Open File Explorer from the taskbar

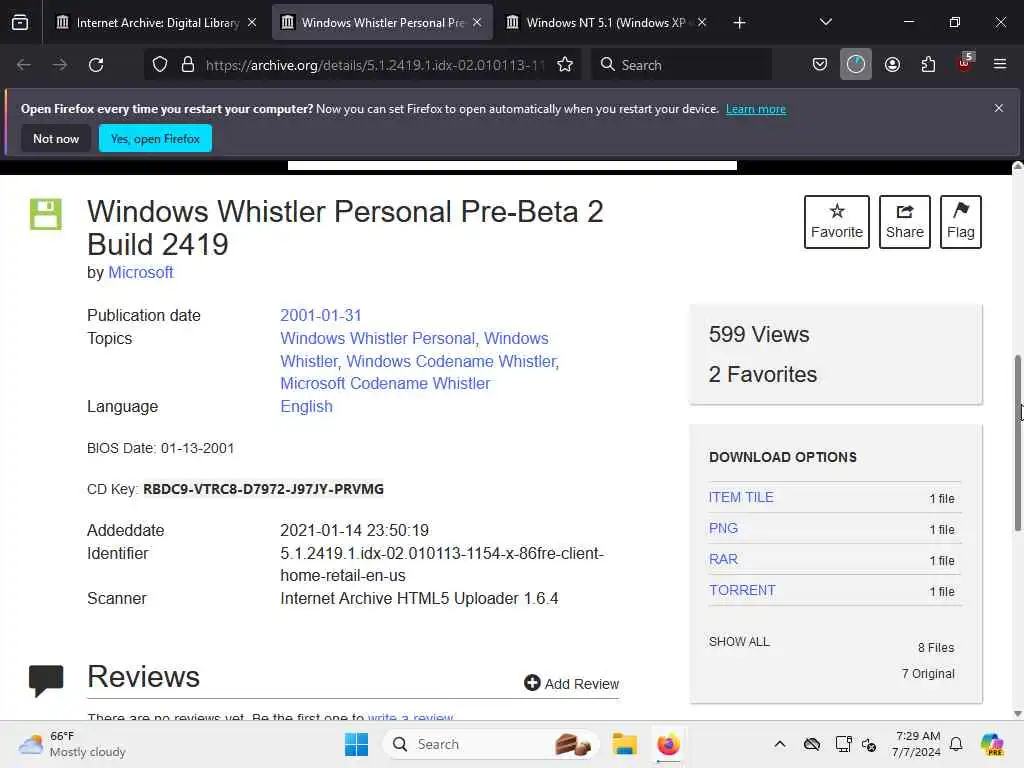(624, 744)
